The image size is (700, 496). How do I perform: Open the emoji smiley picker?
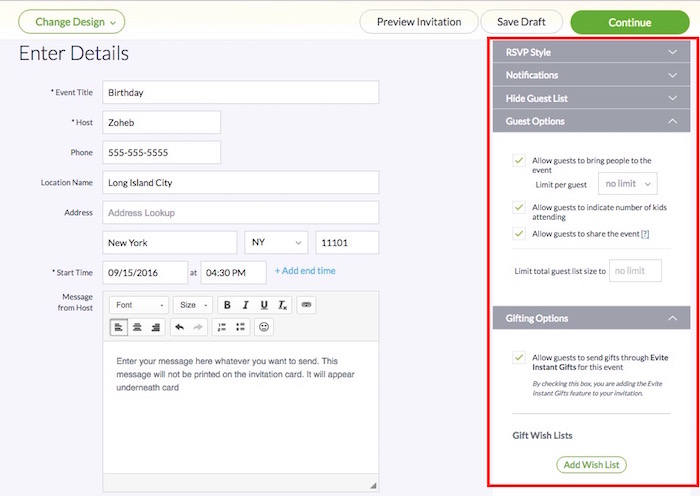pyautogui.click(x=264, y=327)
